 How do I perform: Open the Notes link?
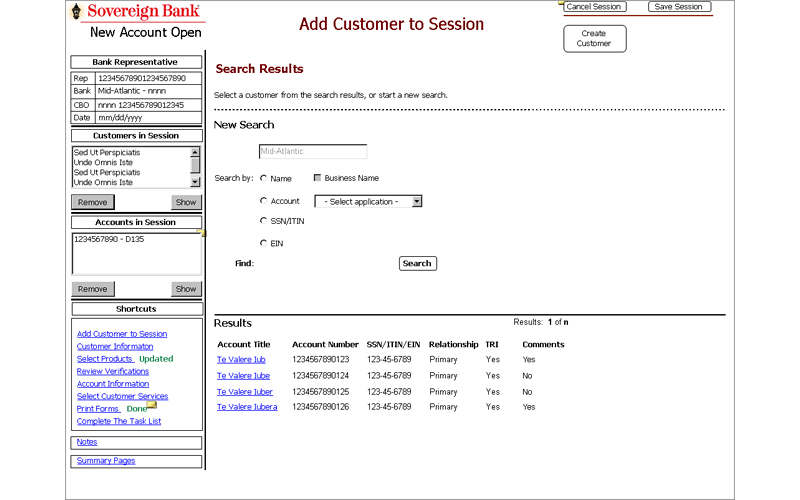pyautogui.click(x=87, y=442)
